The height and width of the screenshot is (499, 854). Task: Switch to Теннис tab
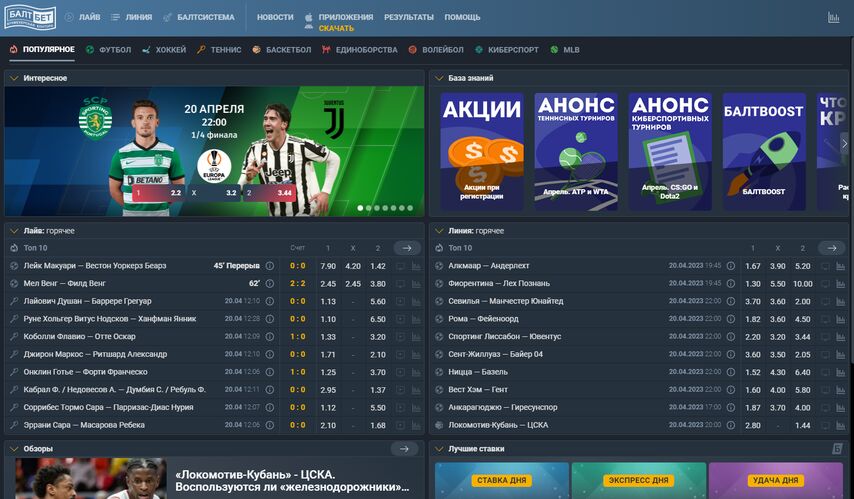[x=219, y=50]
